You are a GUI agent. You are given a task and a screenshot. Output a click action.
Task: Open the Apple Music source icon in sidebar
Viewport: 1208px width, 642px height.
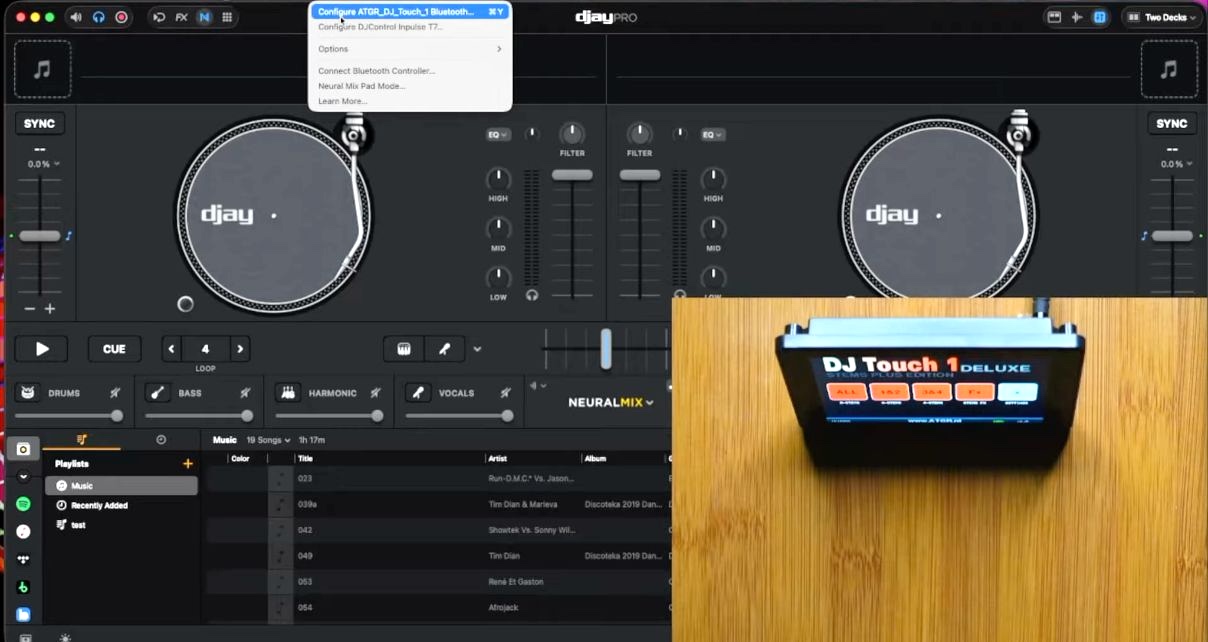click(23, 532)
